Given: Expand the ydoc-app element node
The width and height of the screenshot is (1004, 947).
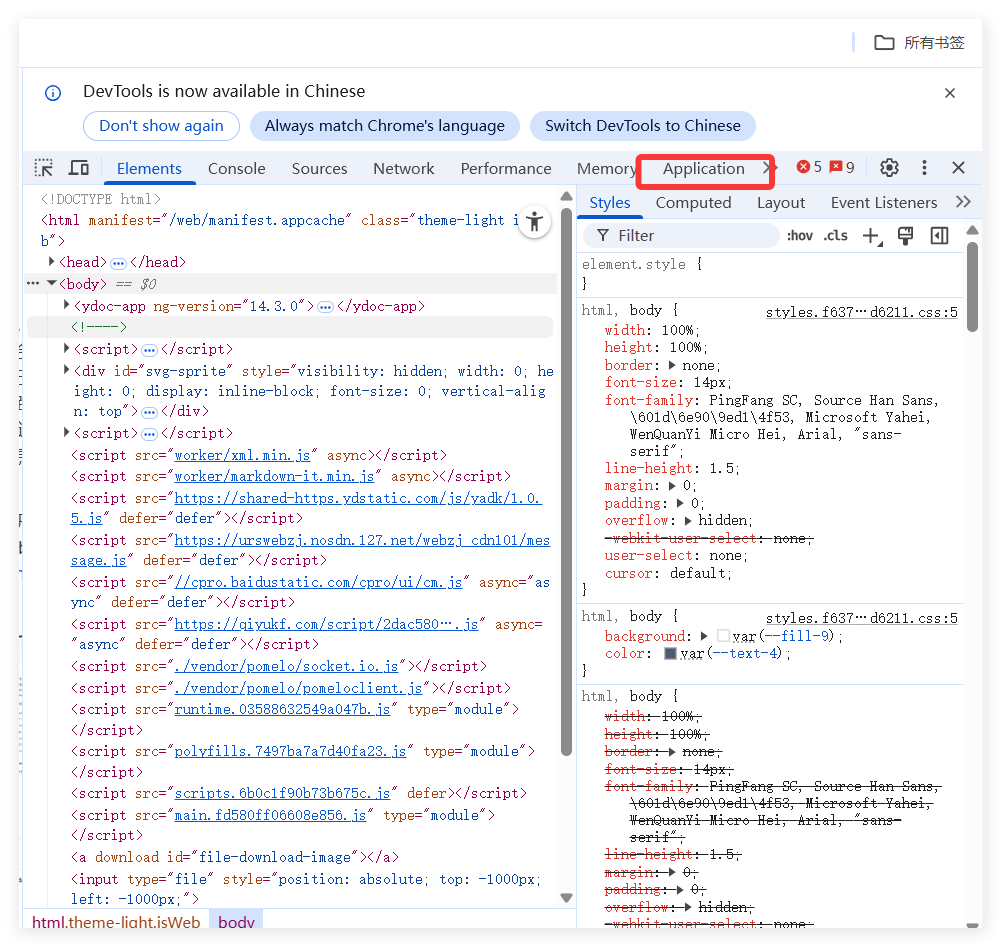Looking at the screenshot, I should [67, 305].
